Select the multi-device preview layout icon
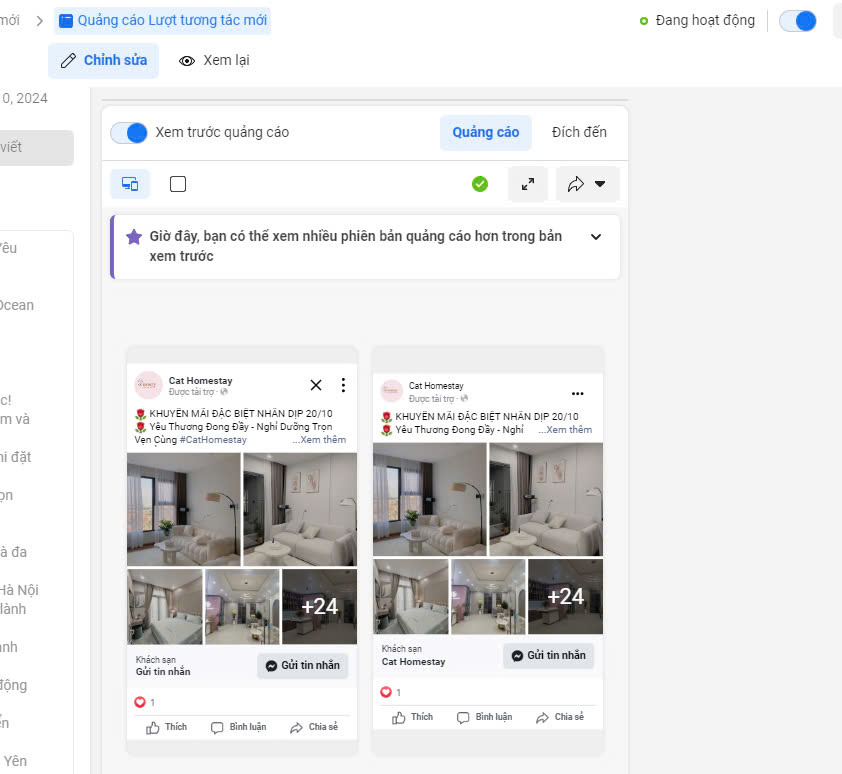 130,184
